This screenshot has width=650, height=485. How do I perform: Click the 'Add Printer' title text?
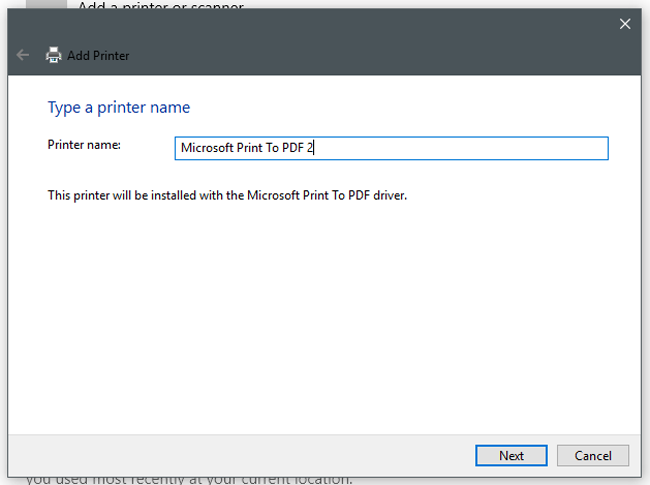(x=98, y=56)
